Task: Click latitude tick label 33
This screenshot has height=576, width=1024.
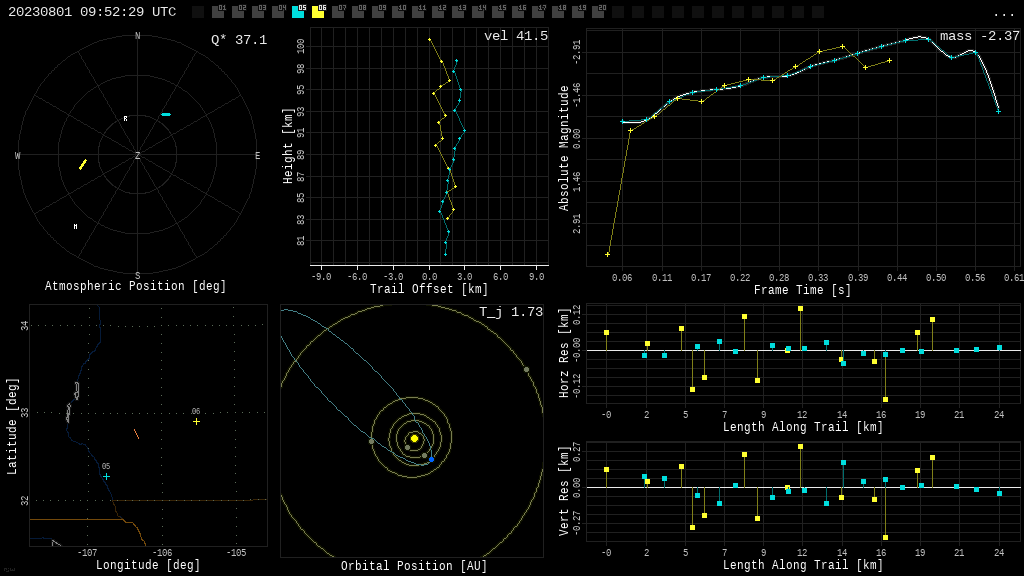Action: 25,413
